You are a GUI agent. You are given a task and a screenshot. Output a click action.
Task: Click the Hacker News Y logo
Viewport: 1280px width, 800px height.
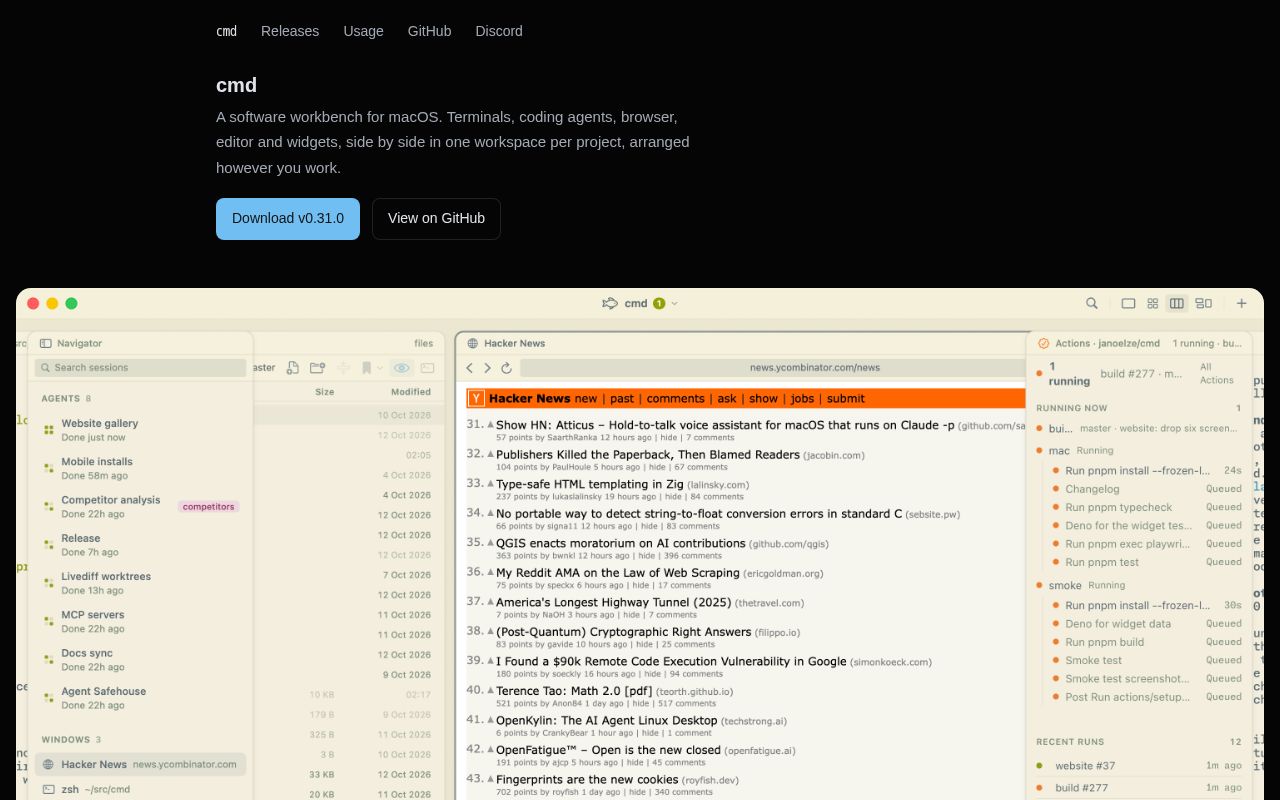pyautogui.click(x=476, y=398)
